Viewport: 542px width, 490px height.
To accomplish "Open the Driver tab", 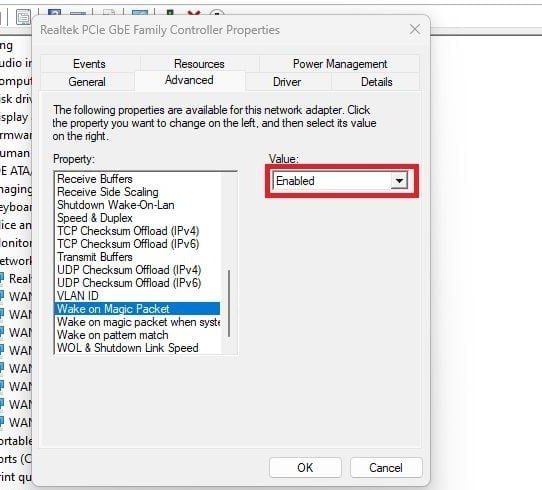I will [287, 82].
